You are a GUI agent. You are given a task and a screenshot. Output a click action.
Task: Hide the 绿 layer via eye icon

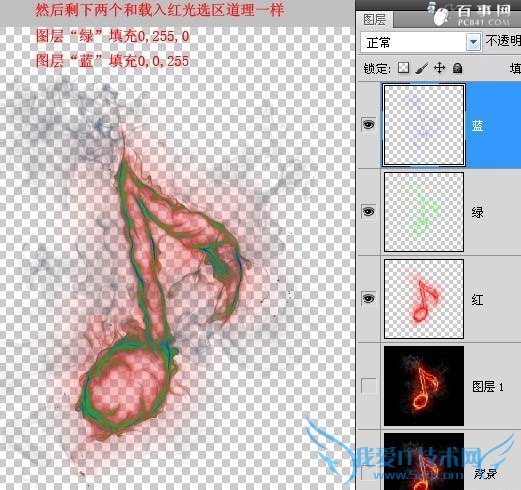368,212
